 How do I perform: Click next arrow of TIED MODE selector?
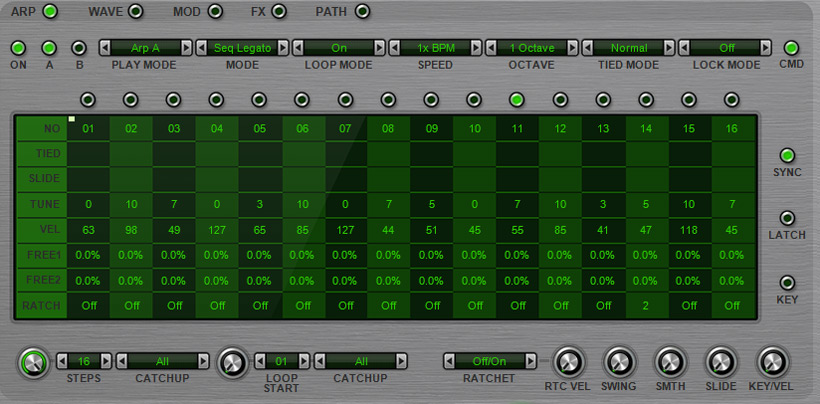(669, 48)
